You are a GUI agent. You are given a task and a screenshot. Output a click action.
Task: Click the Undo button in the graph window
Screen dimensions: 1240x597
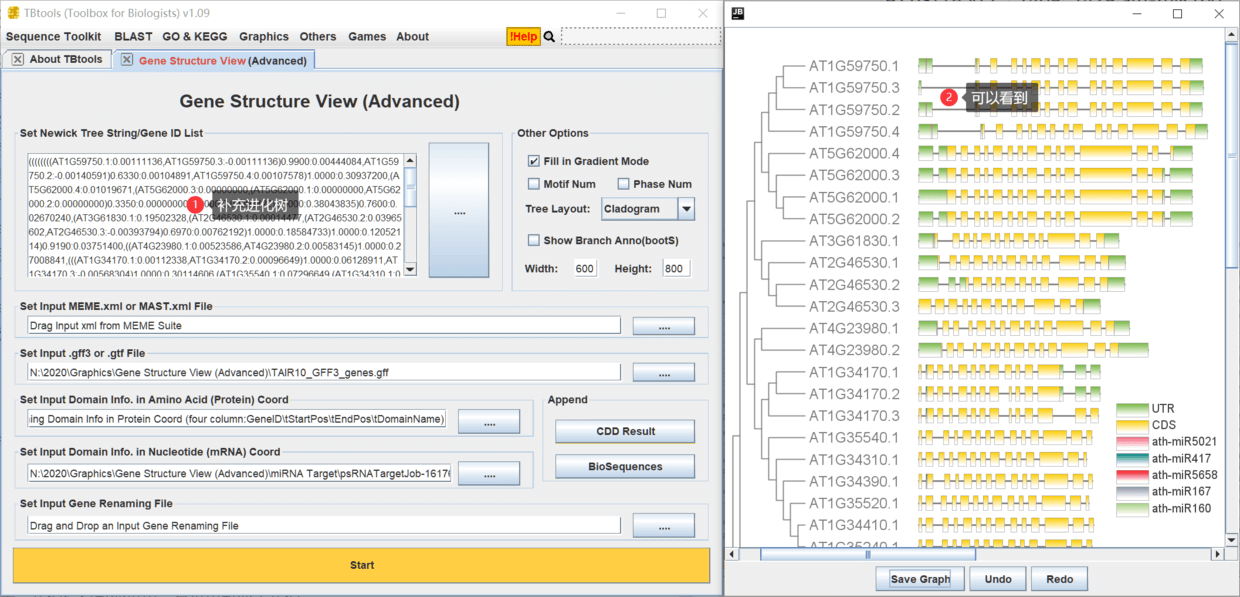[998, 579]
